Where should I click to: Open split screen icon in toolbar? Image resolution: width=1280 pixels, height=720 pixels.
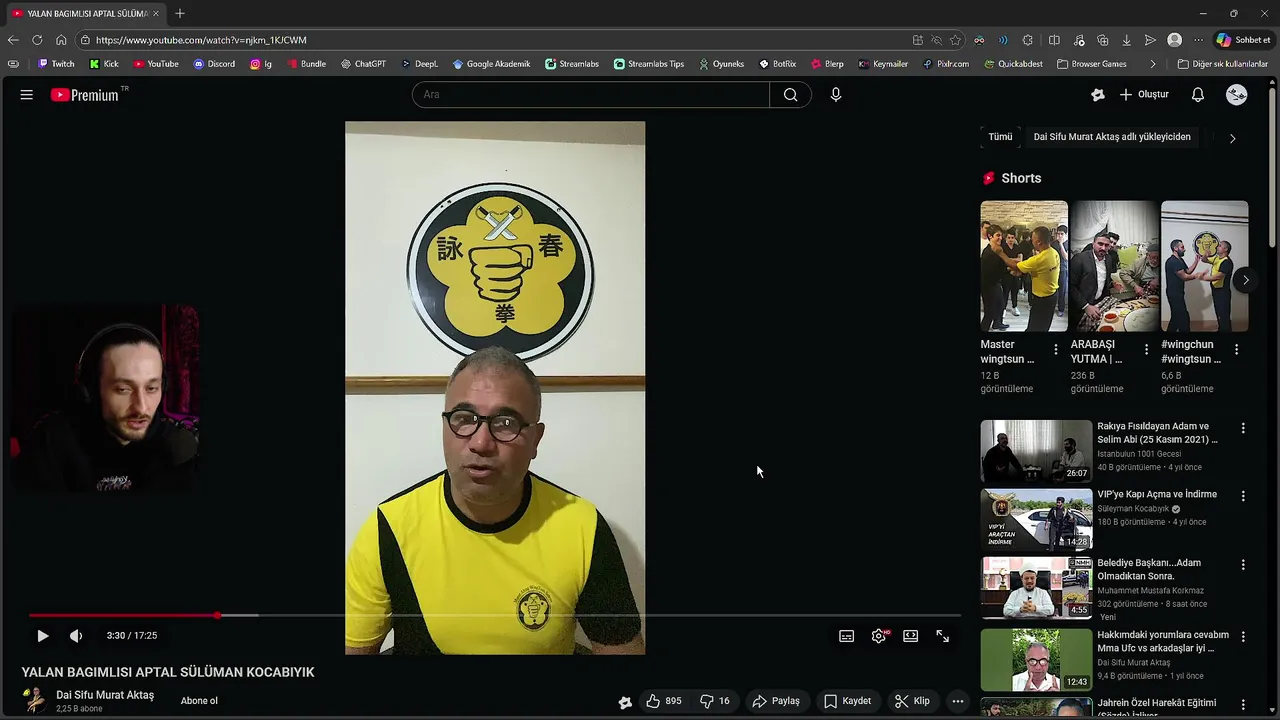(x=1054, y=40)
